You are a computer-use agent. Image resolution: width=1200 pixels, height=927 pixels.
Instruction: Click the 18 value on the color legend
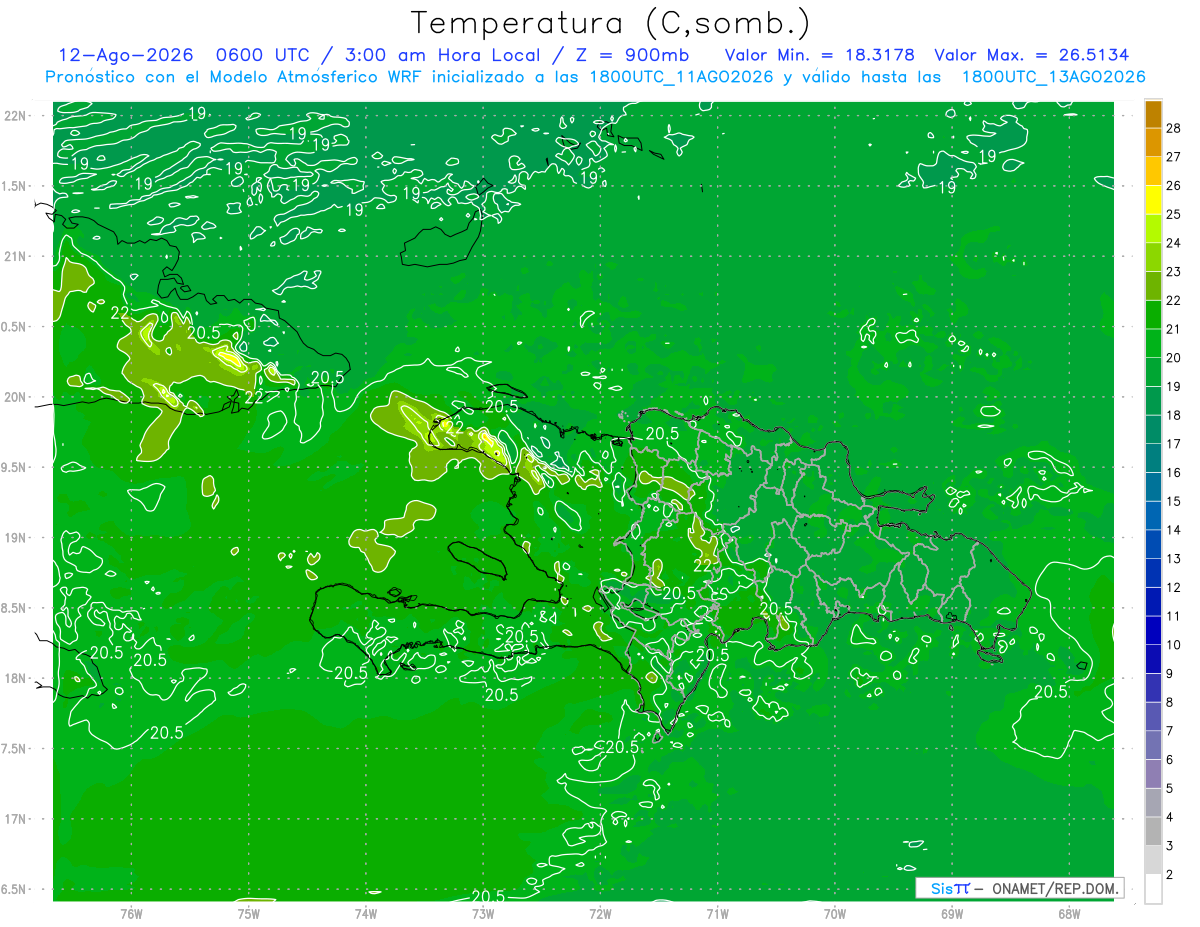coord(1174,415)
